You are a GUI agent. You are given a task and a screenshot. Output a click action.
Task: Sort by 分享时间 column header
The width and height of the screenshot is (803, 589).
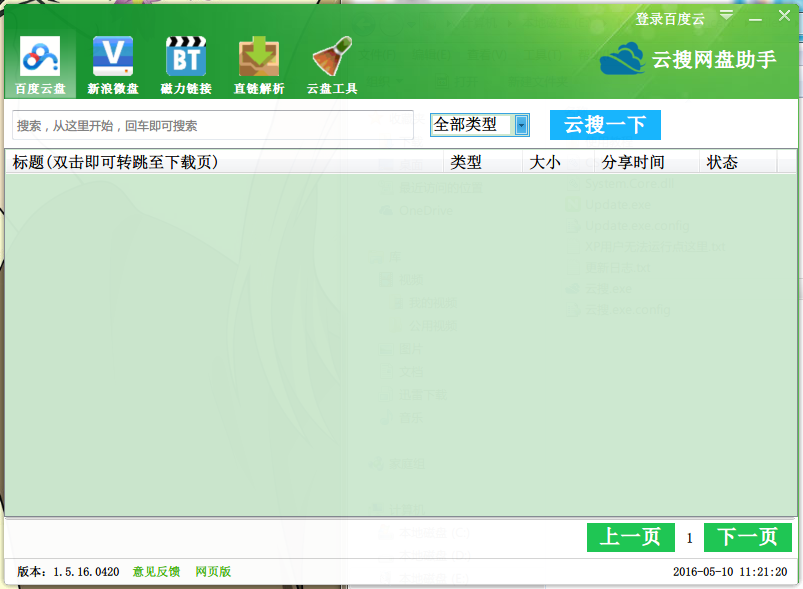click(647, 162)
